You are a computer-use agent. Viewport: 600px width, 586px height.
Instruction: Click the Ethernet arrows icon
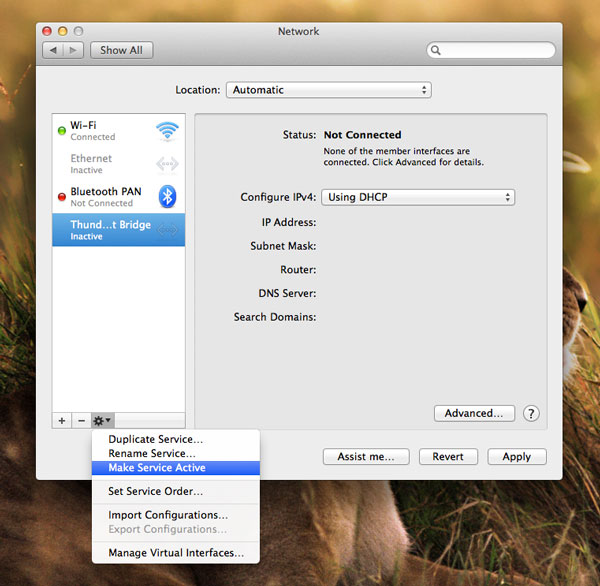tap(167, 164)
